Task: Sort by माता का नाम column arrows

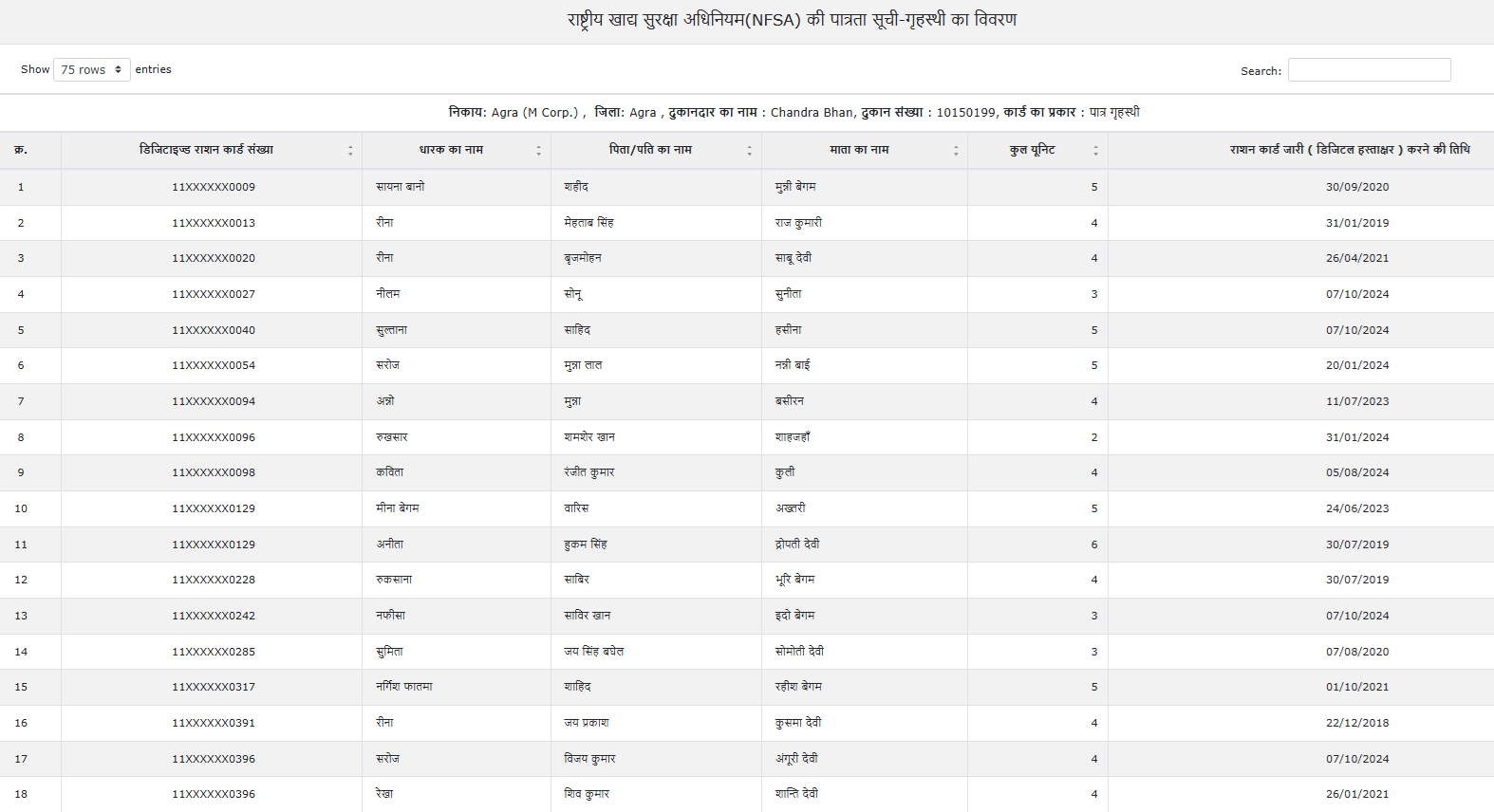Action: click(956, 150)
